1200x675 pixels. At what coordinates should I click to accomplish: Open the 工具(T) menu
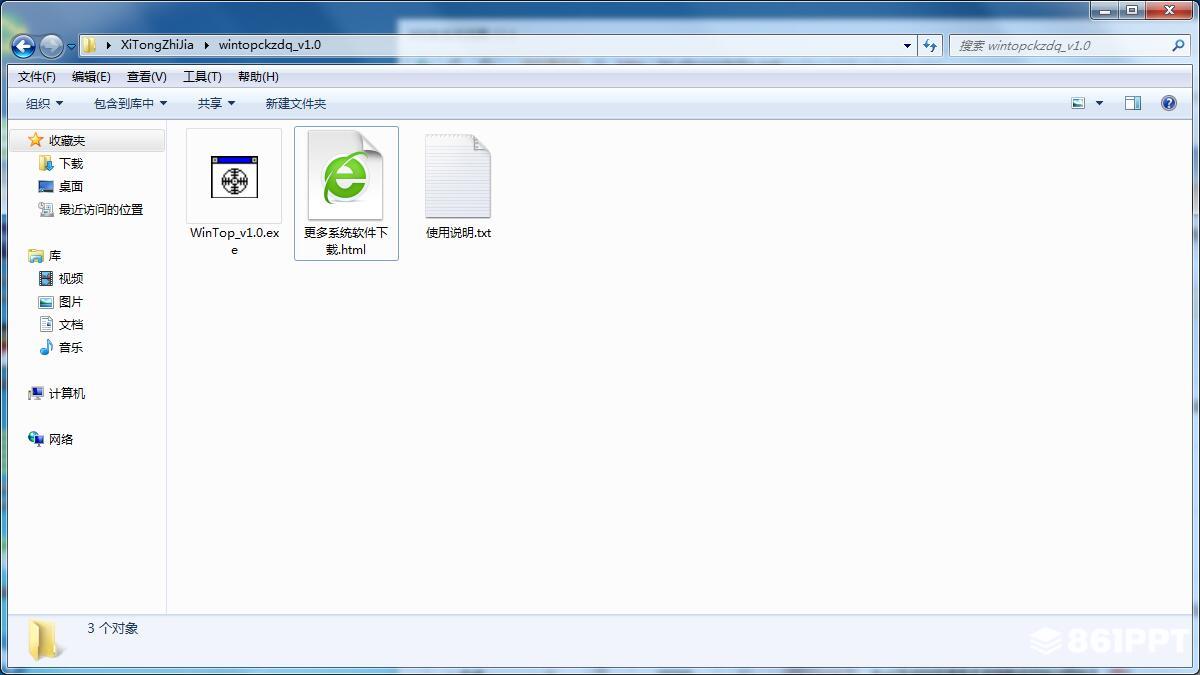pos(201,76)
